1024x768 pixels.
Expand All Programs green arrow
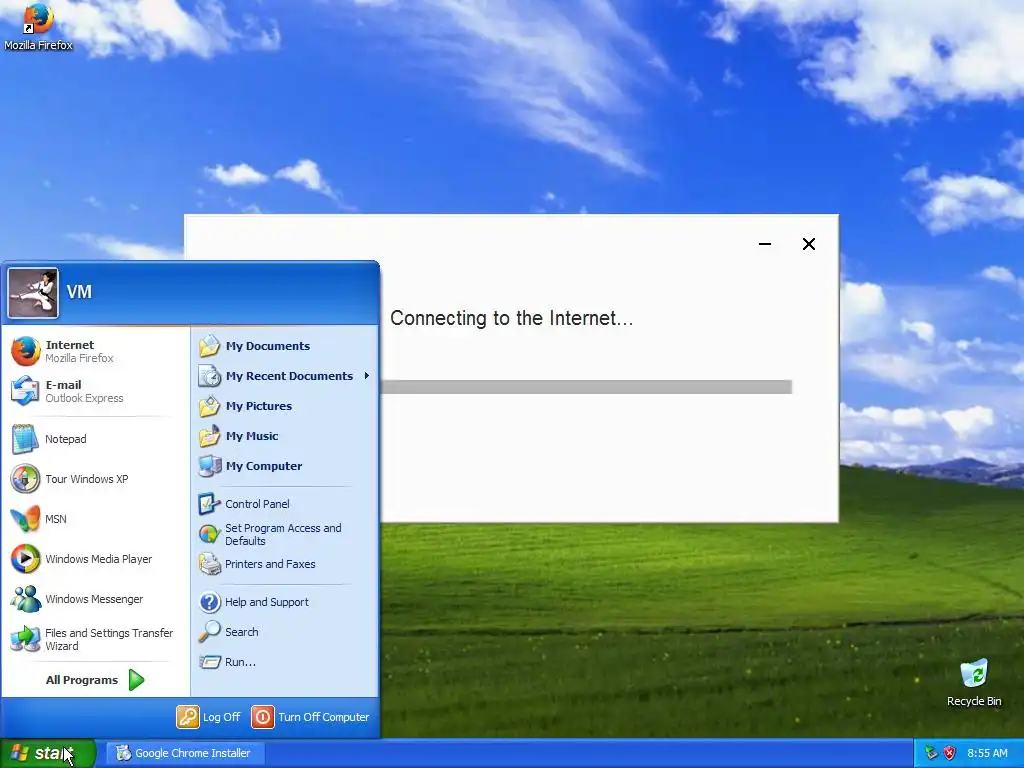(136, 680)
